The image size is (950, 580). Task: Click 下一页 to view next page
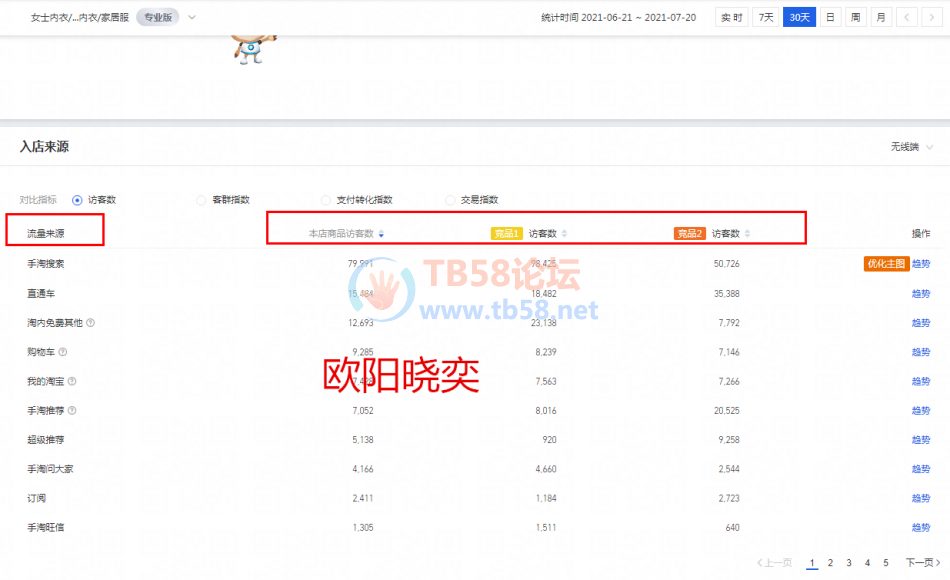(923, 563)
